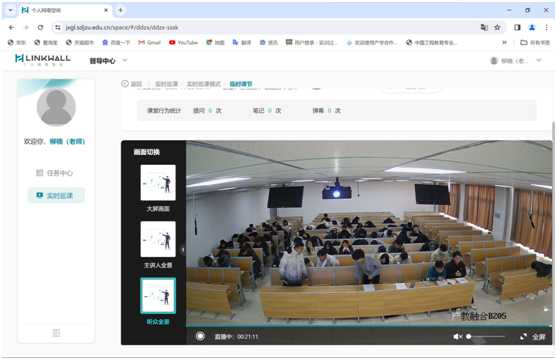Select the 听众全景 view thumbnail
The height and width of the screenshot is (360, 557).
[158, 296]
